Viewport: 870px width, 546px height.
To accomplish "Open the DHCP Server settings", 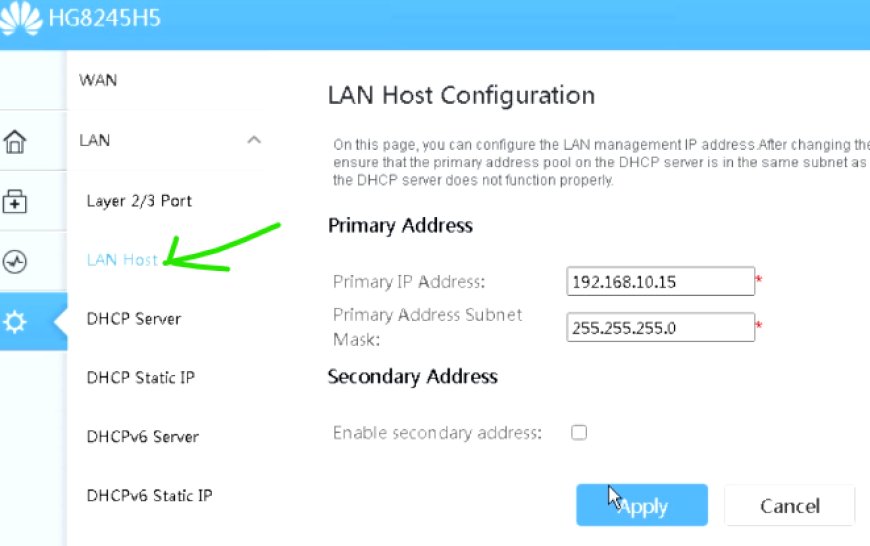I will [x=134, y=319].
